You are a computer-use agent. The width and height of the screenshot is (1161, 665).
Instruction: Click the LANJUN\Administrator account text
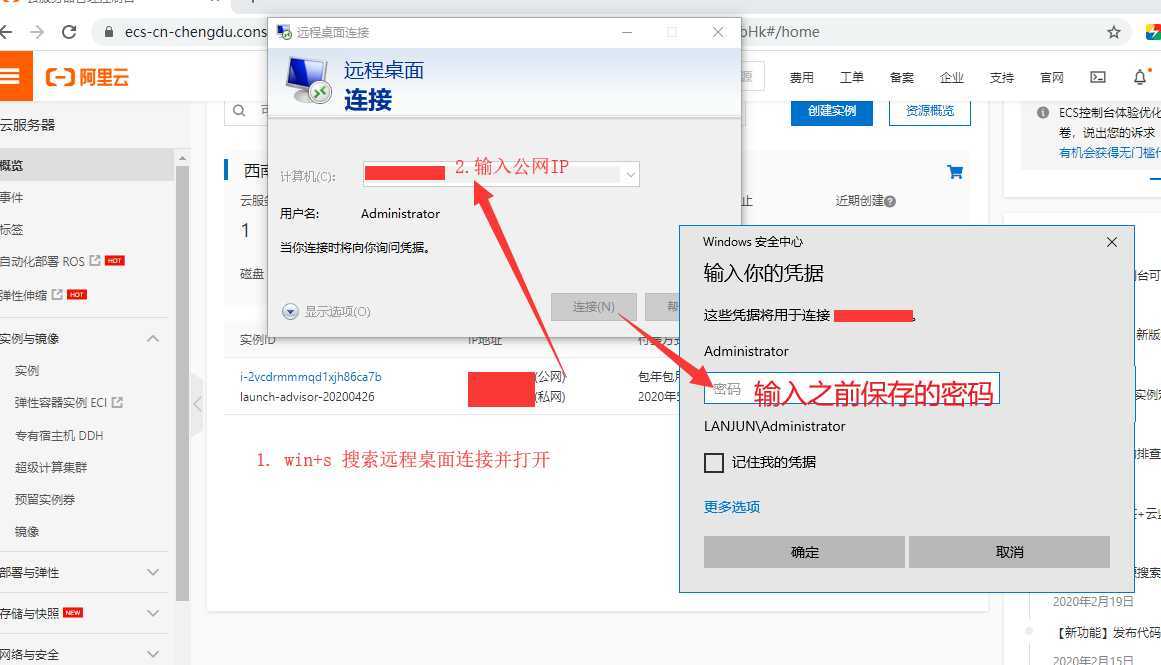click(x=774, y=427)
